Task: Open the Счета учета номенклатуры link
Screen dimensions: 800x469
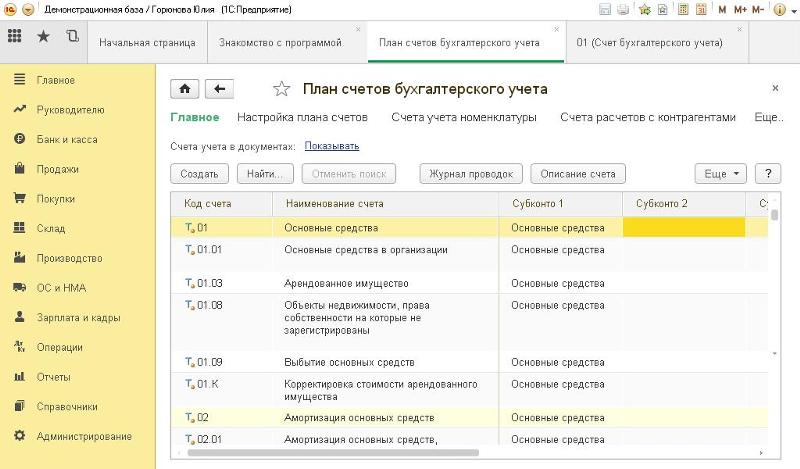Action: point(464,117)
